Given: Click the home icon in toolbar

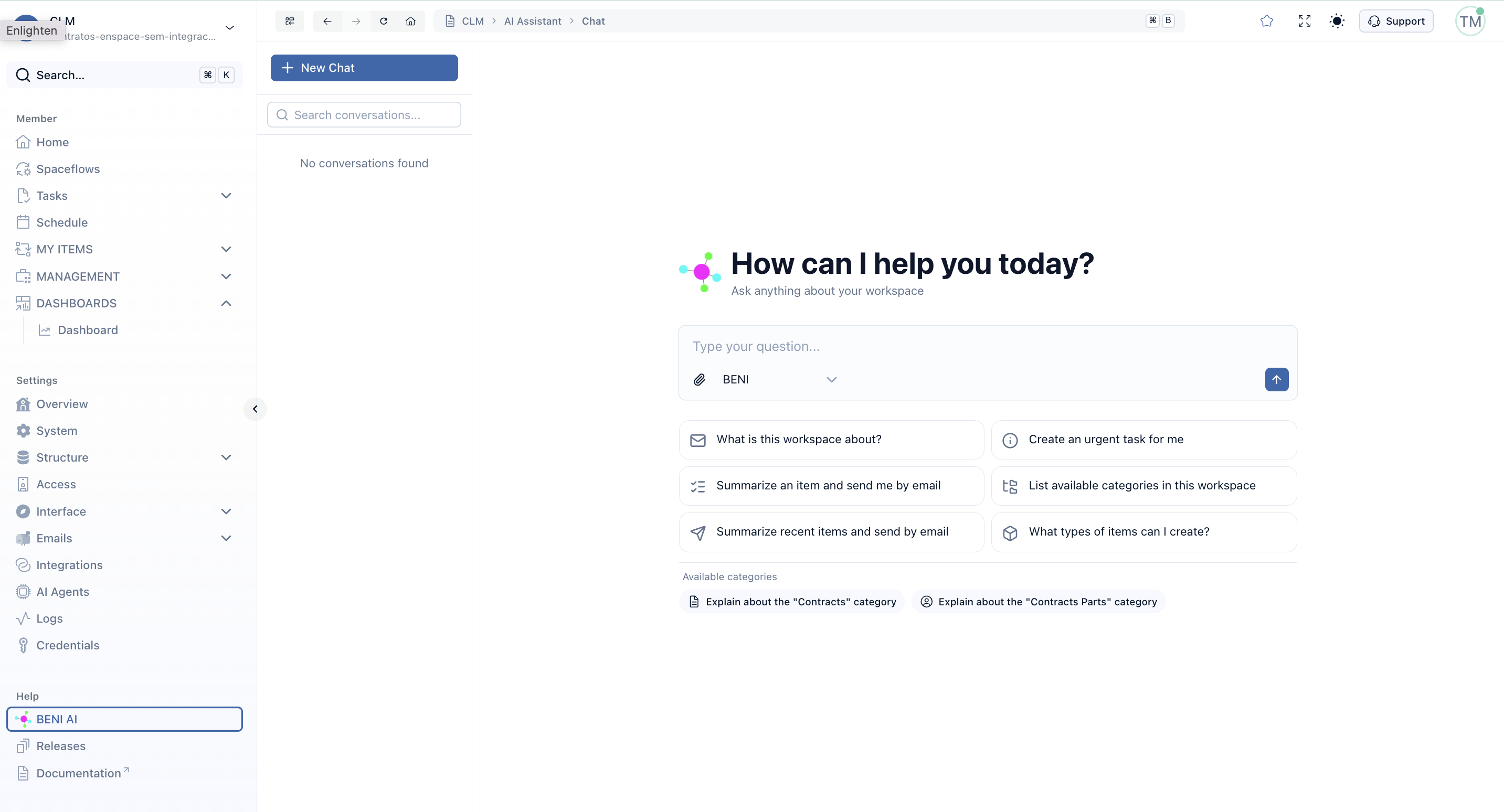Looking at the screenshot, I should [x=410, y=21].
